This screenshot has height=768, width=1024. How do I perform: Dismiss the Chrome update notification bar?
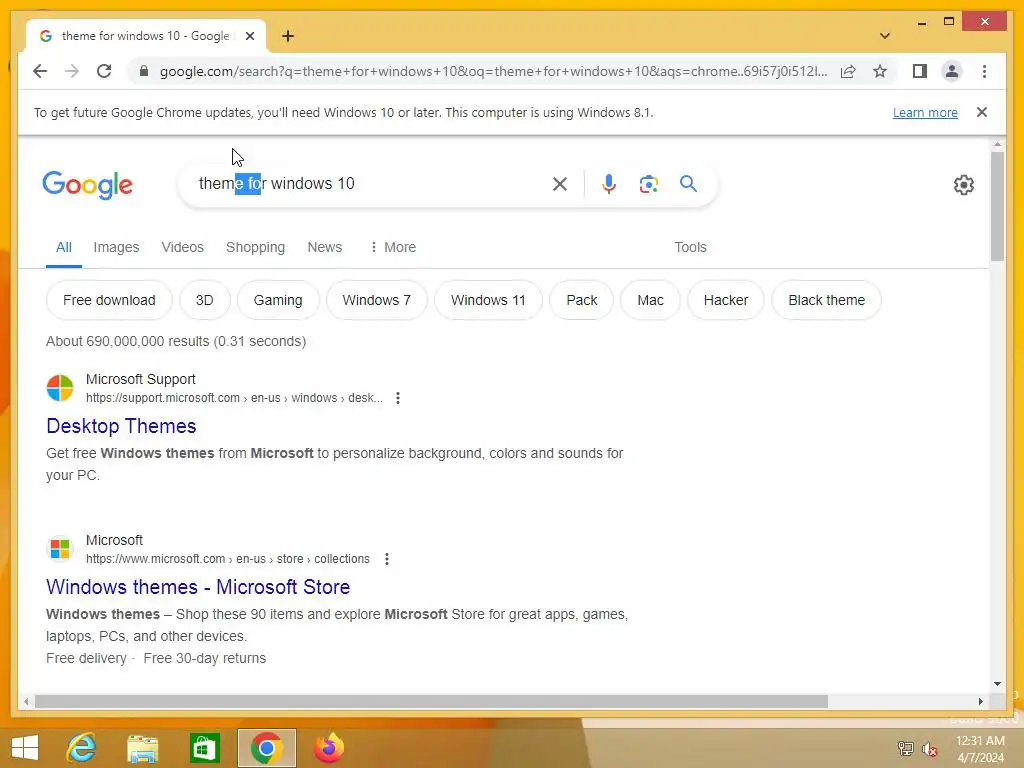[x=982, y=112]
